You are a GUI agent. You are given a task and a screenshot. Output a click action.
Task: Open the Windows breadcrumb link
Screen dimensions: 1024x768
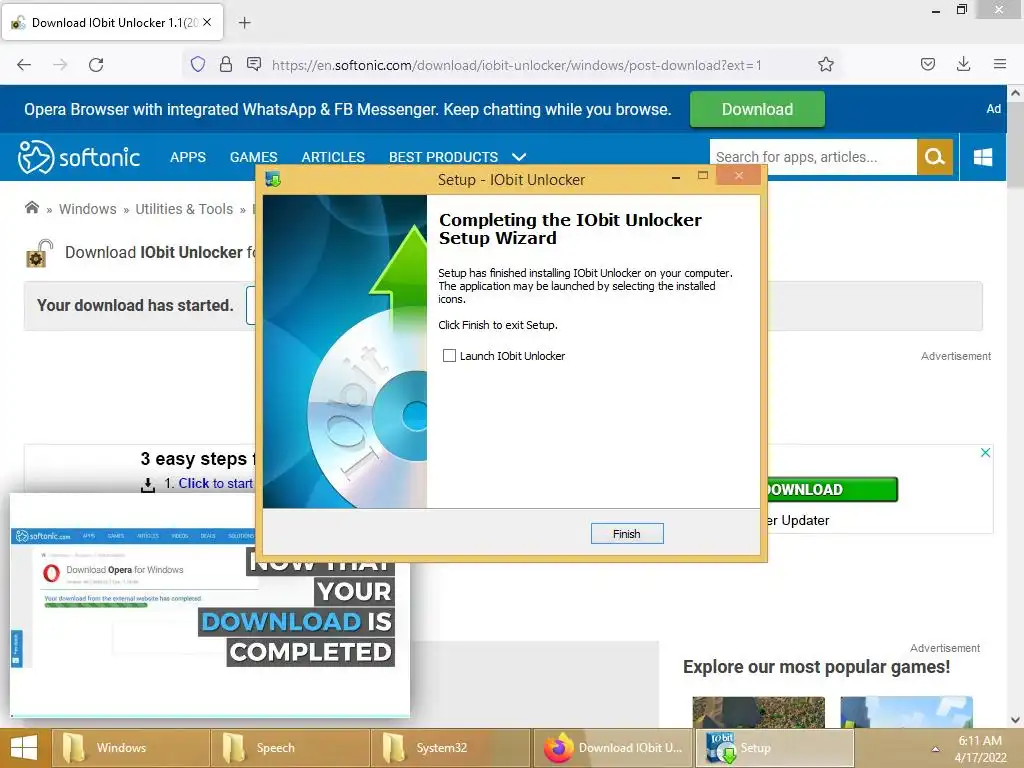coord(88,209)
